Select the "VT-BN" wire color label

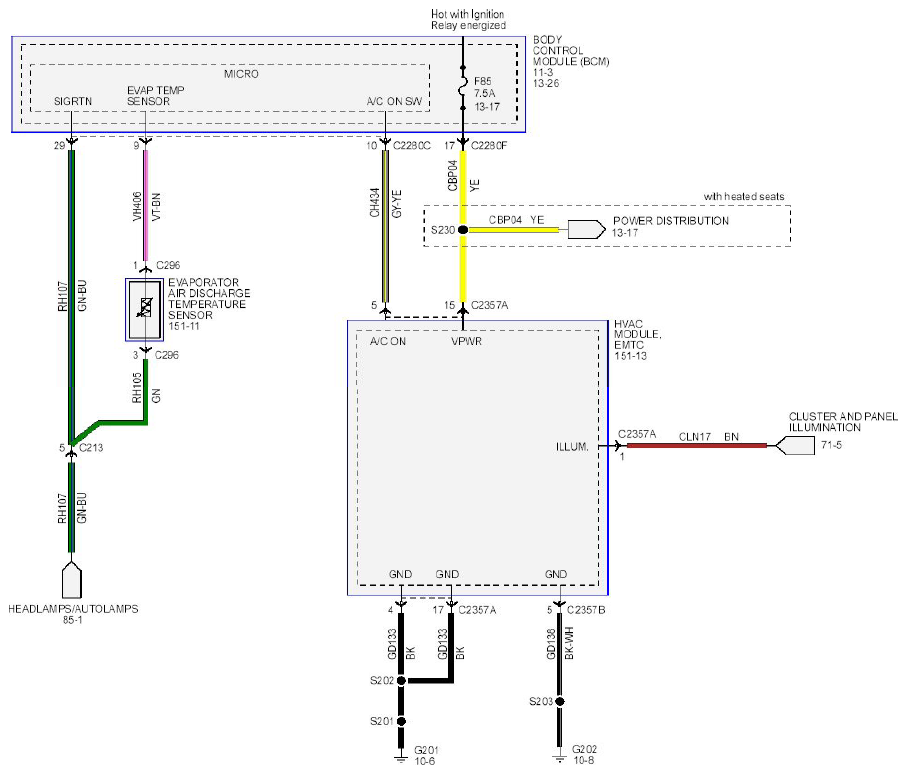click(156, 207)
